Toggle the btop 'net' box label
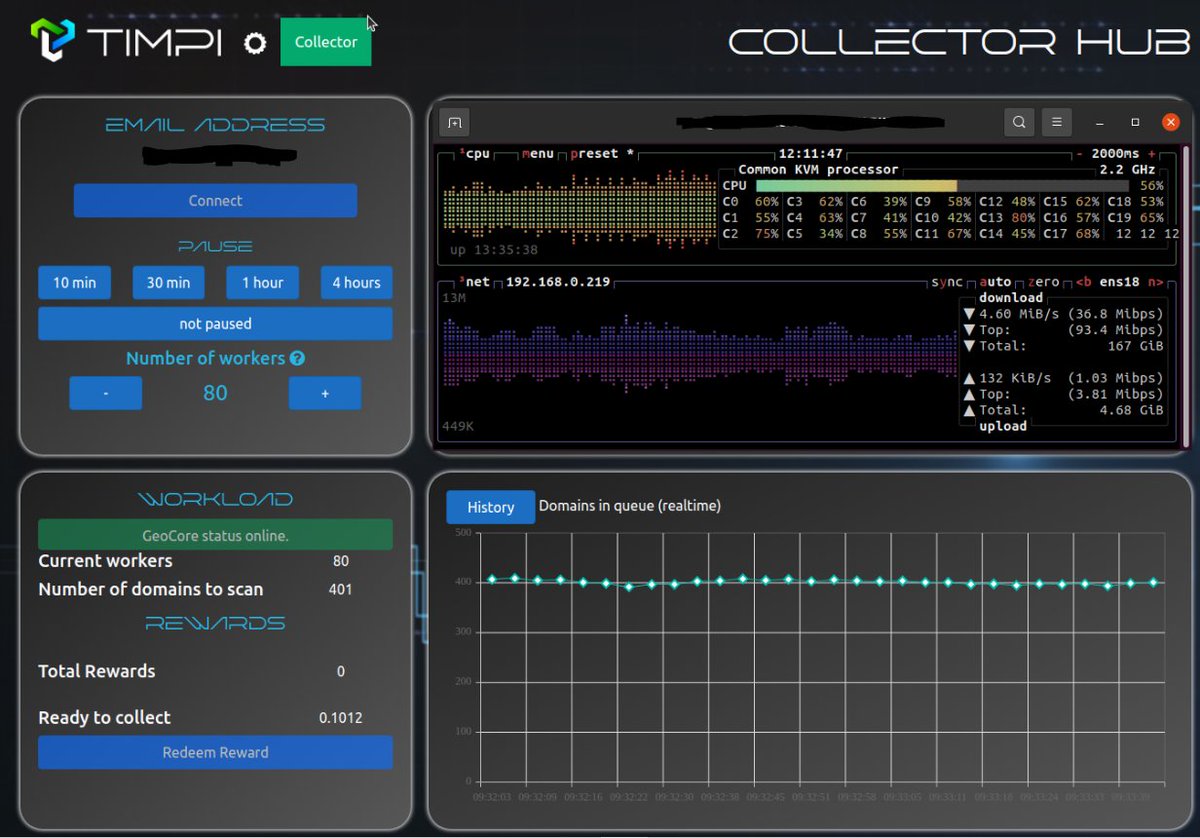 coord(474,282)
